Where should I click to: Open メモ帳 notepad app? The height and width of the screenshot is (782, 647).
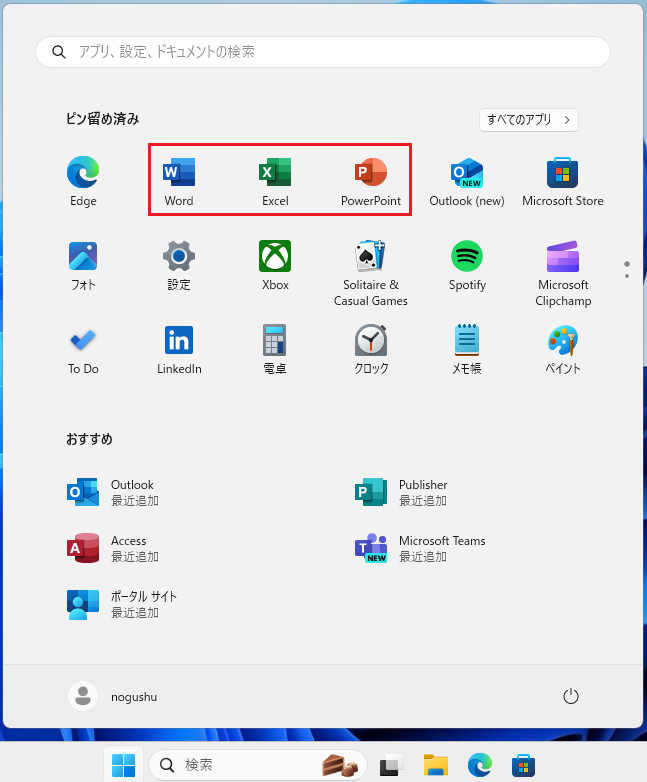[467, 350]
